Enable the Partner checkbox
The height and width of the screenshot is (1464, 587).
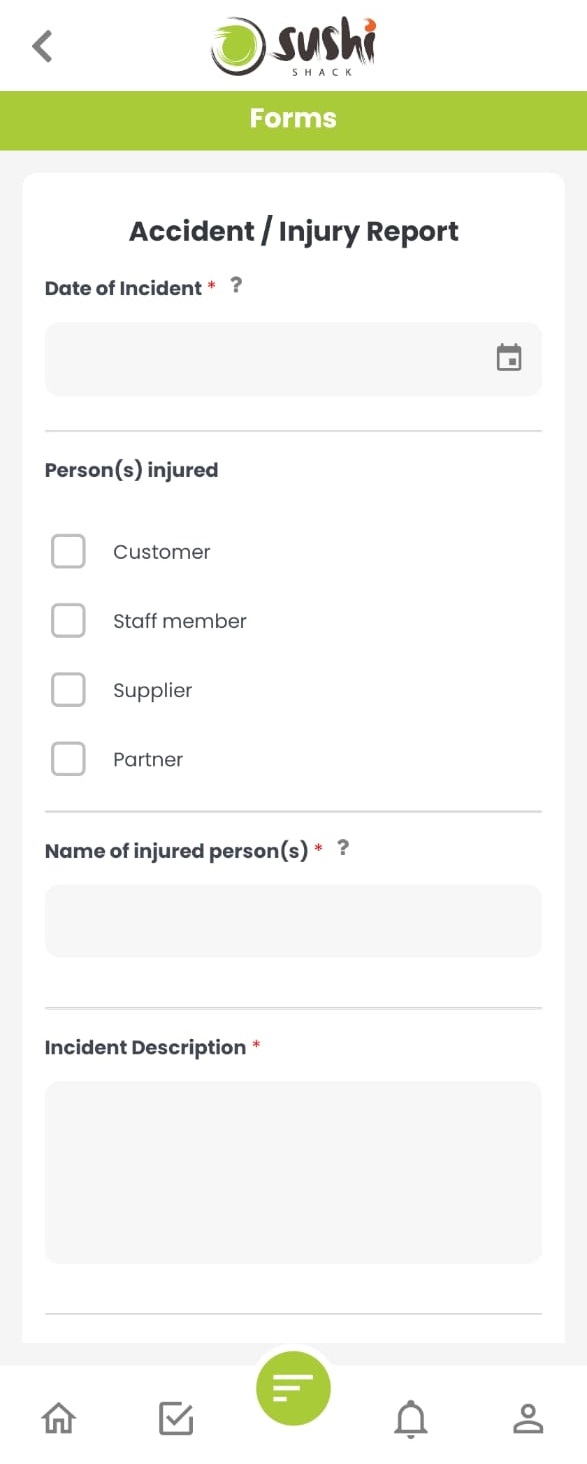click(x=68, y=759)
